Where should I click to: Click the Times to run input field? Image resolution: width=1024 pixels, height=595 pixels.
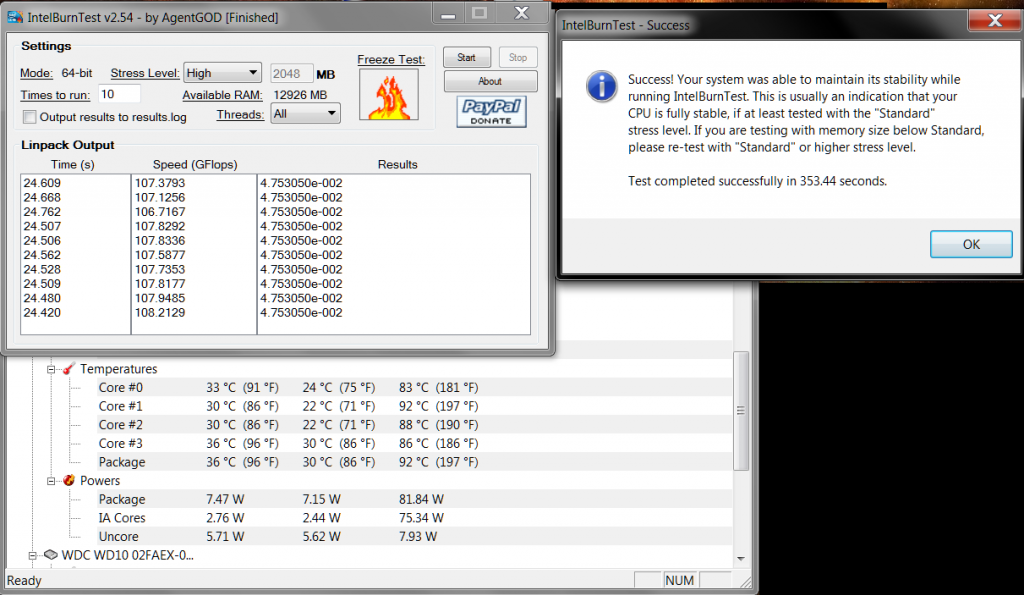(120, 94)
